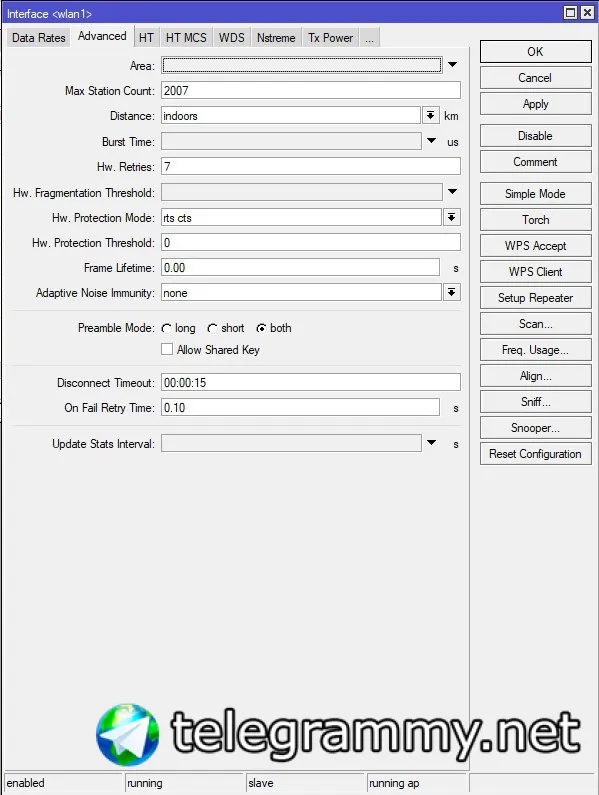599x795 pixels.
Task: Switch to the Data Rates tab
Action: tap(39, 38)
